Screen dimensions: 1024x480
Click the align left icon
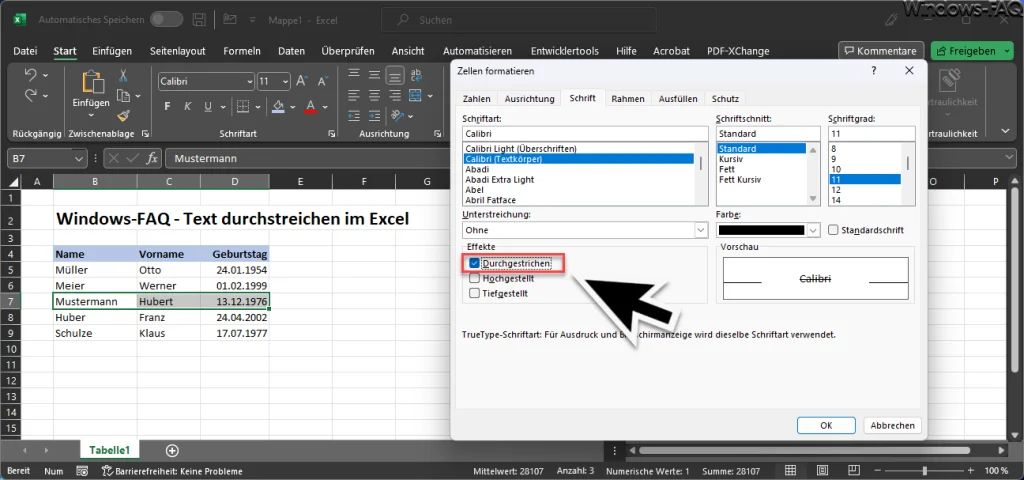coord(354,96)
